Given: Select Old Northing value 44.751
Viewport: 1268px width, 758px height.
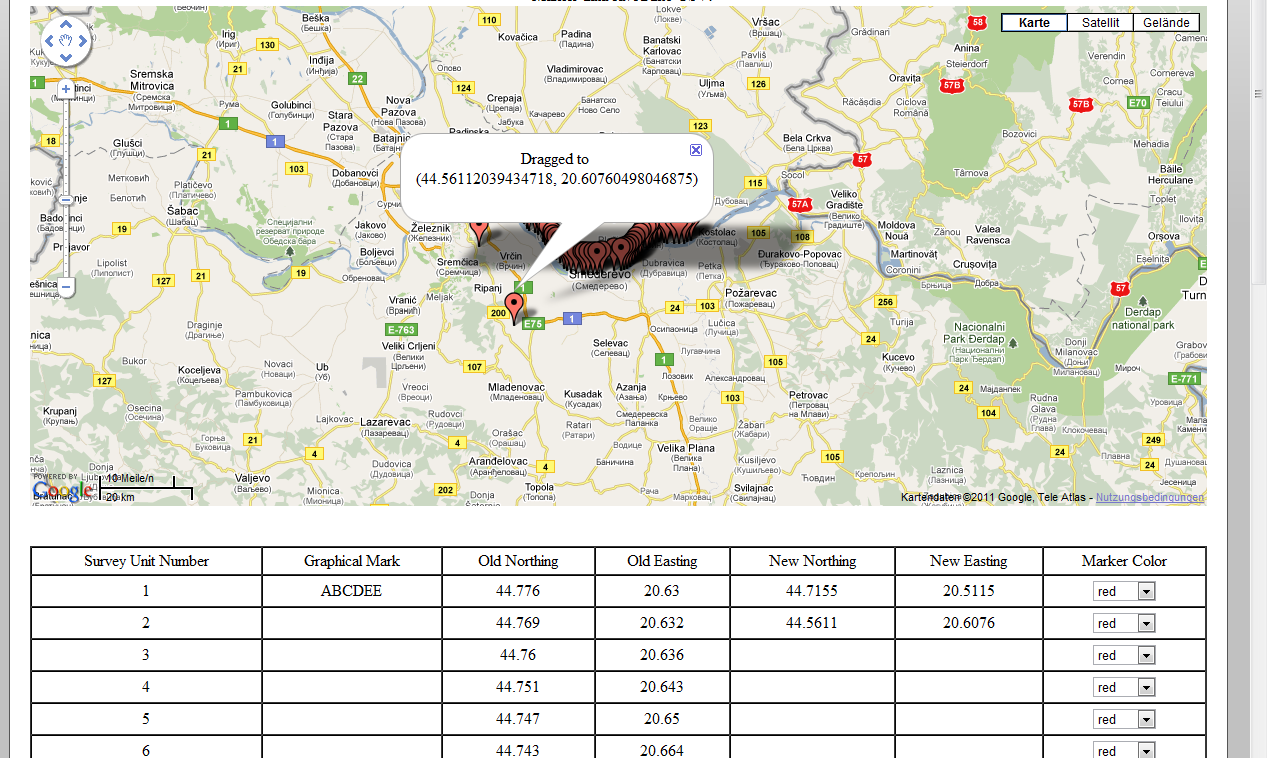Looking at the screenshot, I should click(x=518, y=687).
